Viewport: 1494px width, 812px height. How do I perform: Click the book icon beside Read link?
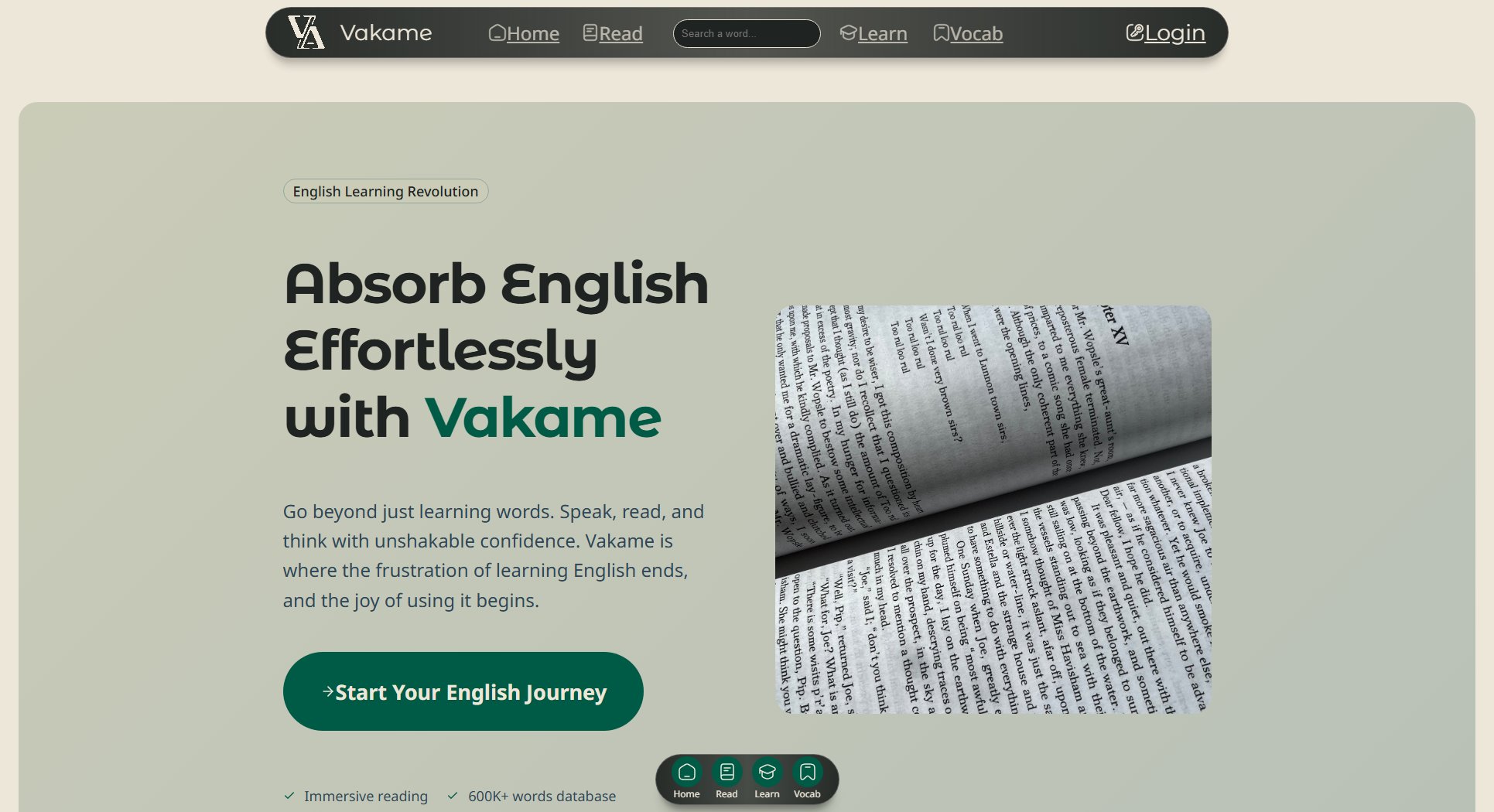tap(590, 32)
